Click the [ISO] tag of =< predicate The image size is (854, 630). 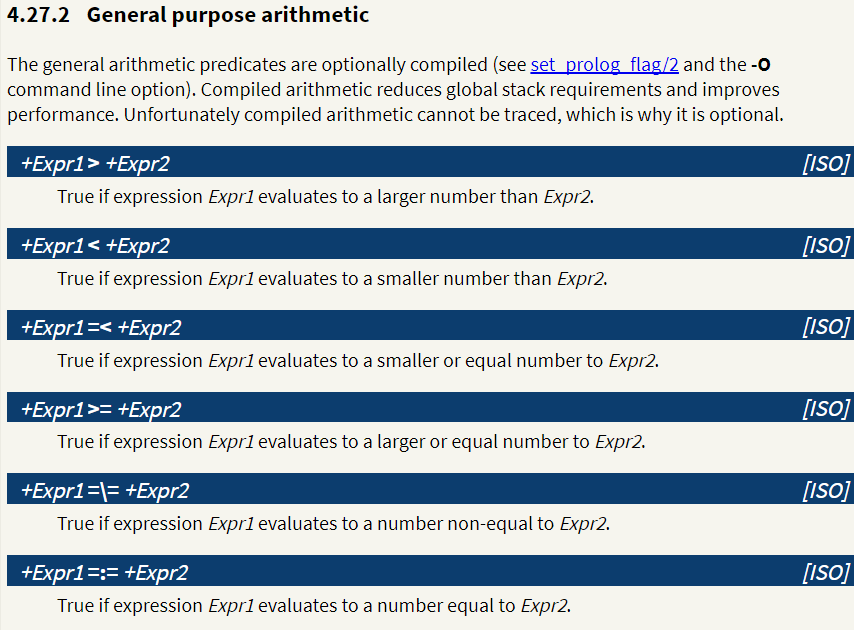coord(826,327)
